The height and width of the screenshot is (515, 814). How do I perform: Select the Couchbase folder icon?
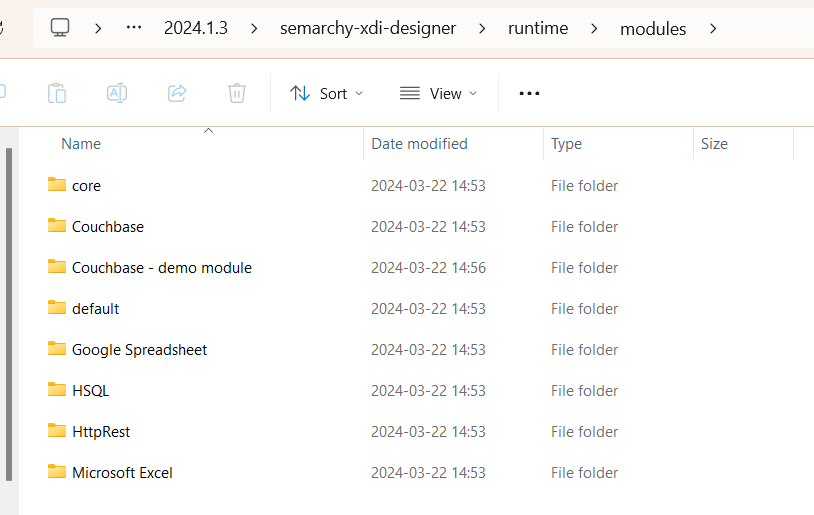57,225
